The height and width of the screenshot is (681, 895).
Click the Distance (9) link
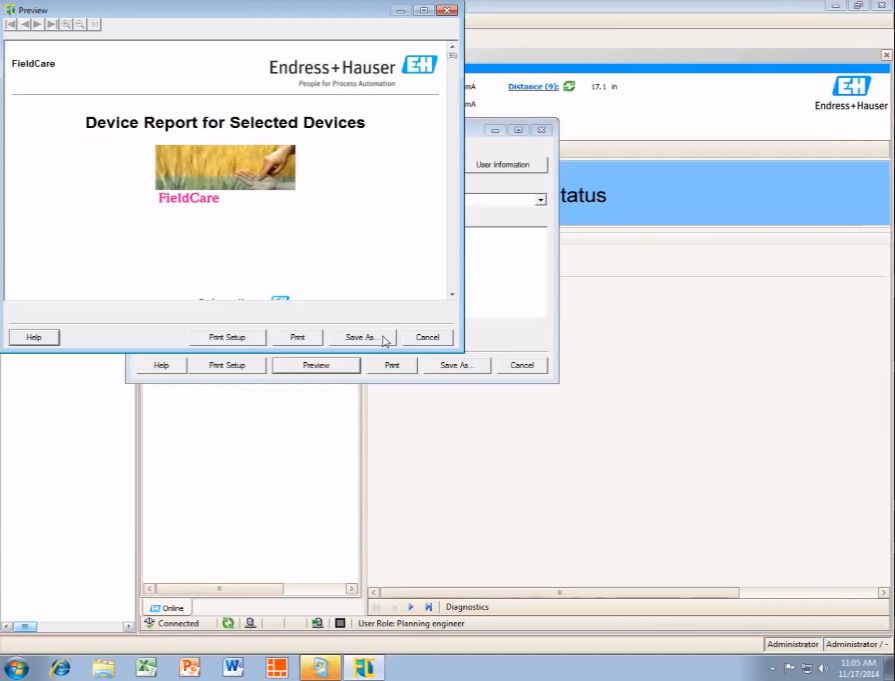(533, 86)
